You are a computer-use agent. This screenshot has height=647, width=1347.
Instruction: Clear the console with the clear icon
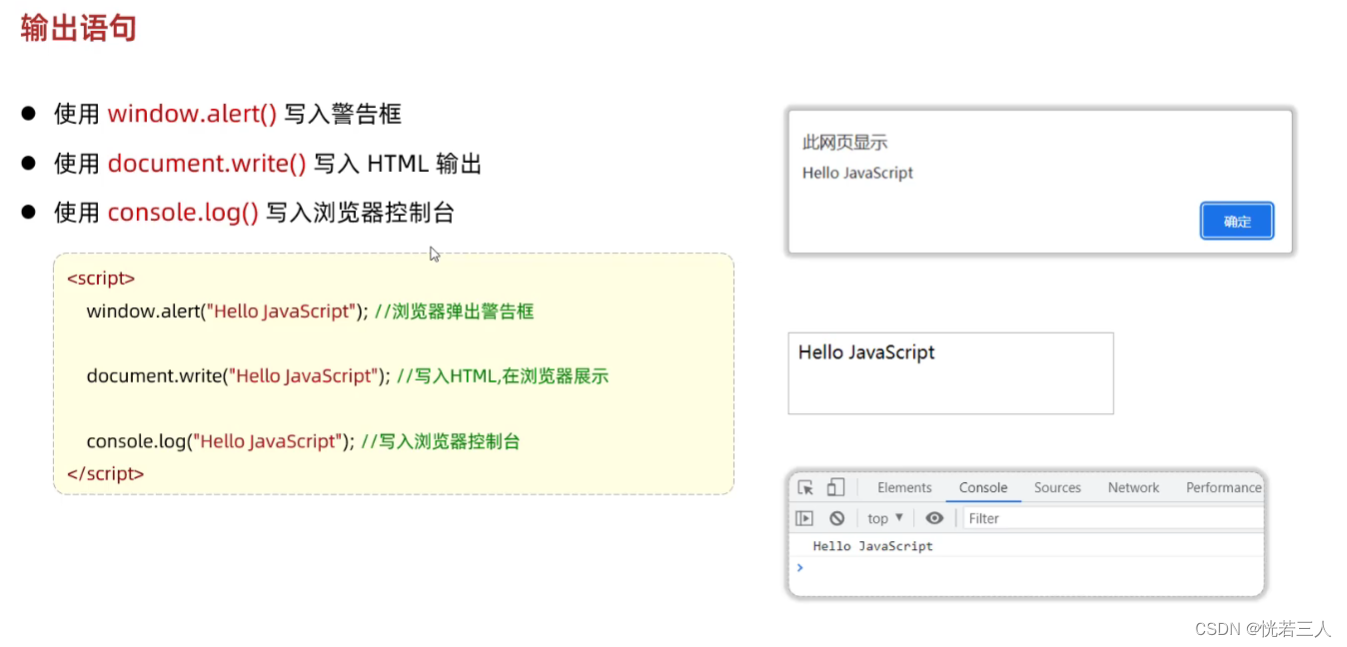tap(837, 518)
